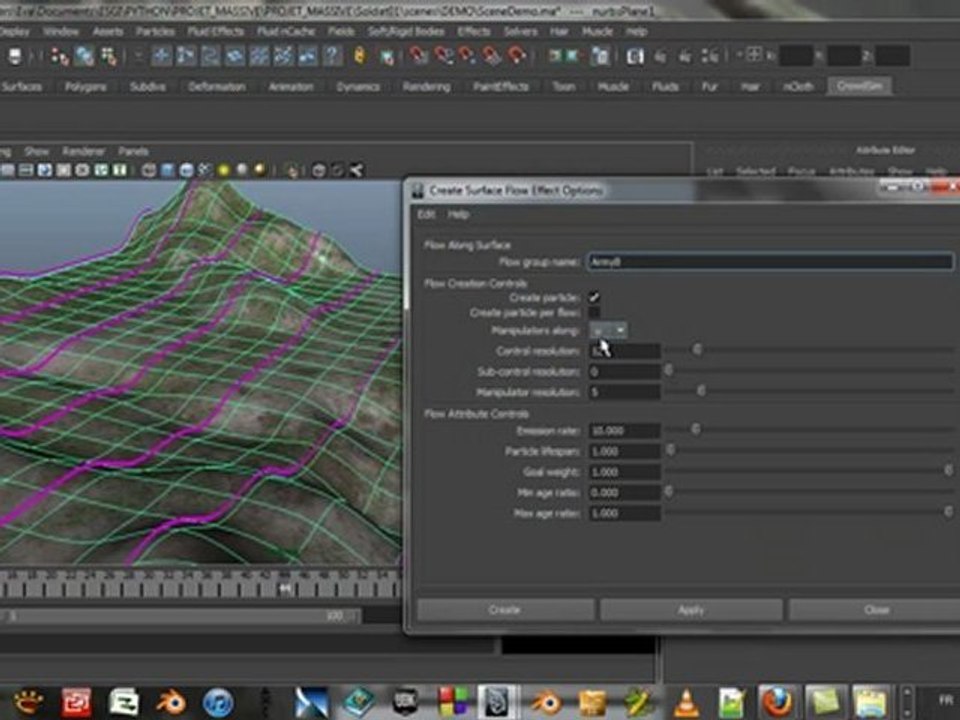Click the padlock lock-selection icon
960x720 pixels.
click(360, 56)
